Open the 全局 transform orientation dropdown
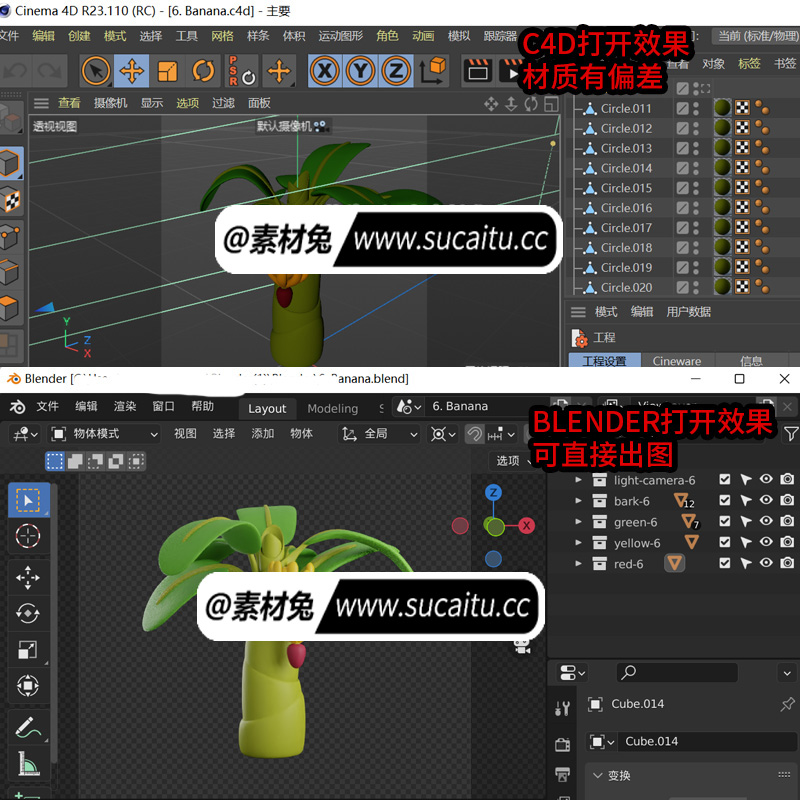Viewport: 800px width, 800px height. (380, 434)
